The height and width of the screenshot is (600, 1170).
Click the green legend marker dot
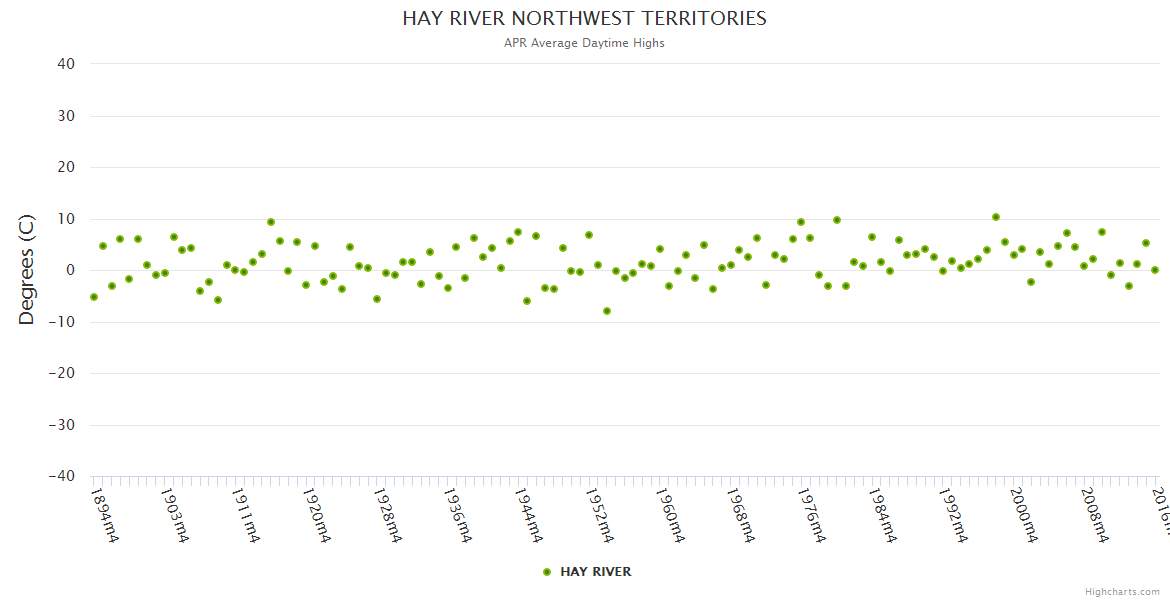click(547, 572)
